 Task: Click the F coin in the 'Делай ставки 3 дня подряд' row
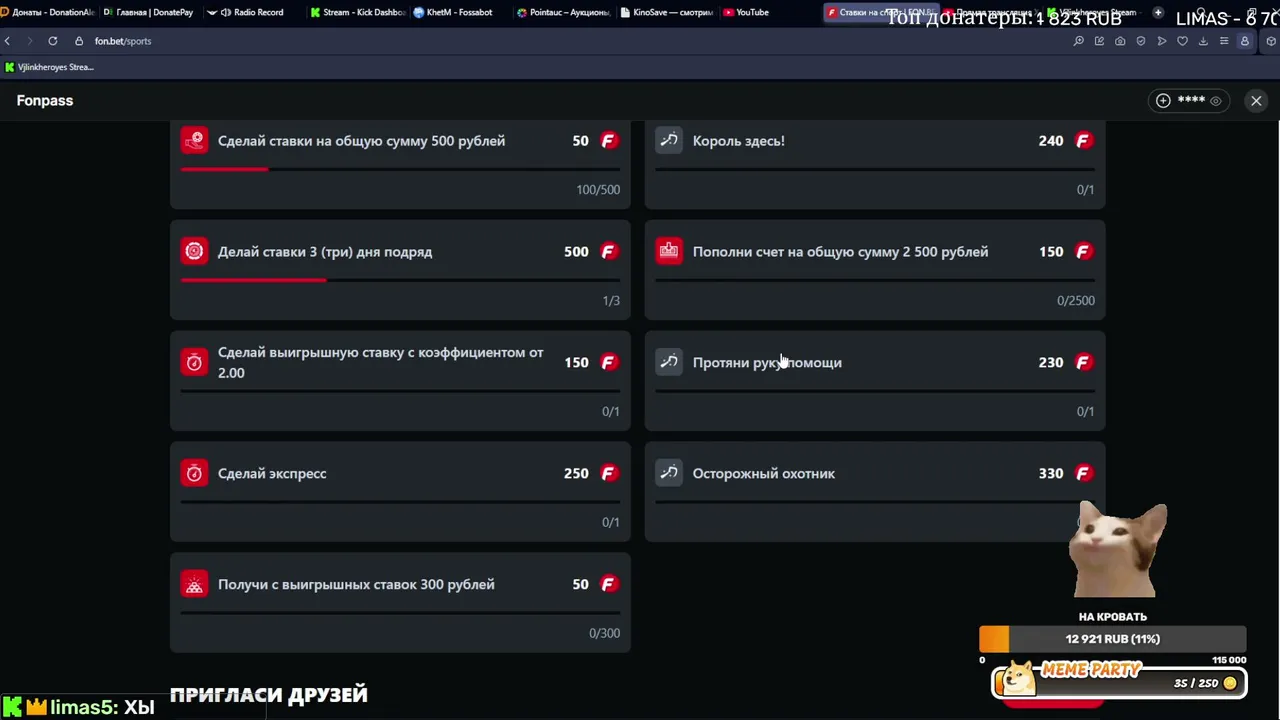coord(608,252)
